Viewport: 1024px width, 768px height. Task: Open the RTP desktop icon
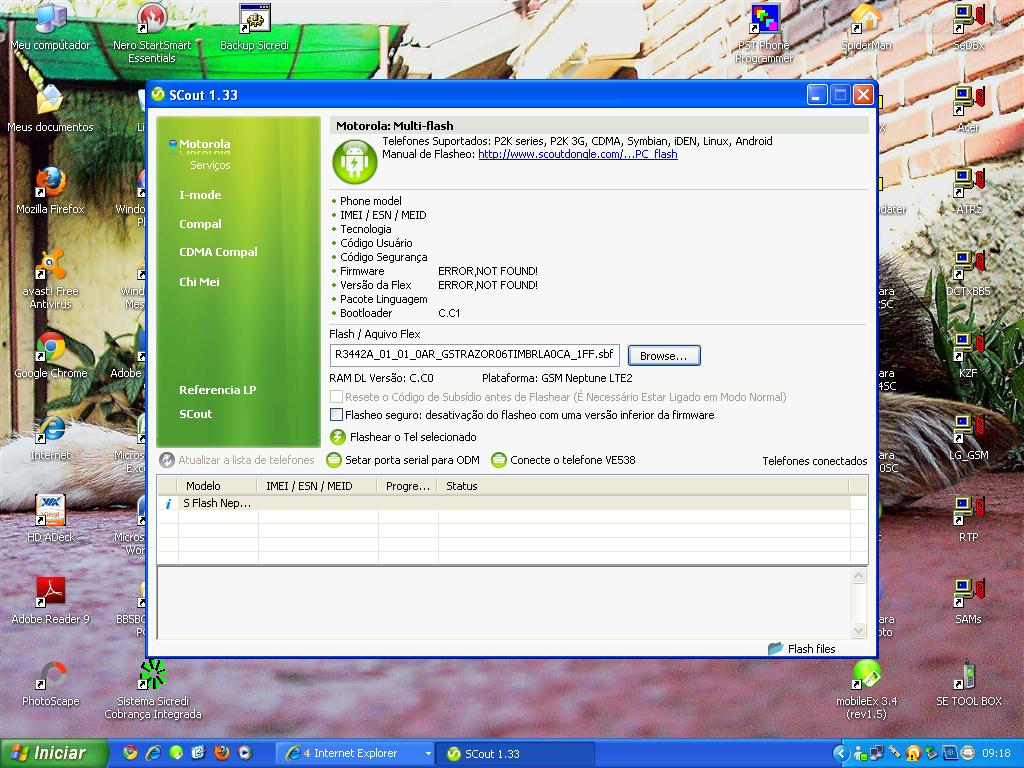coord(968,519)
